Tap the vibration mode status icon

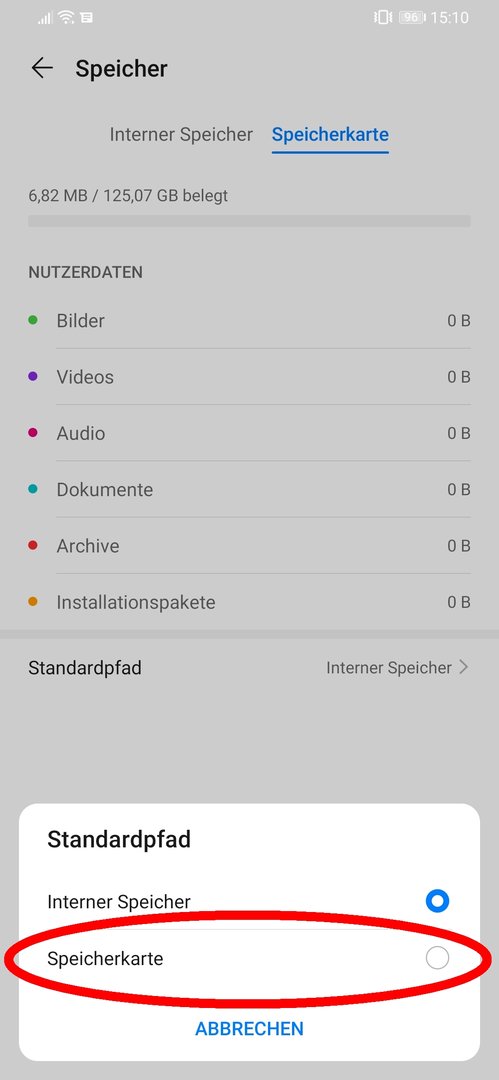pyautogui.click(x=383, y=17)
